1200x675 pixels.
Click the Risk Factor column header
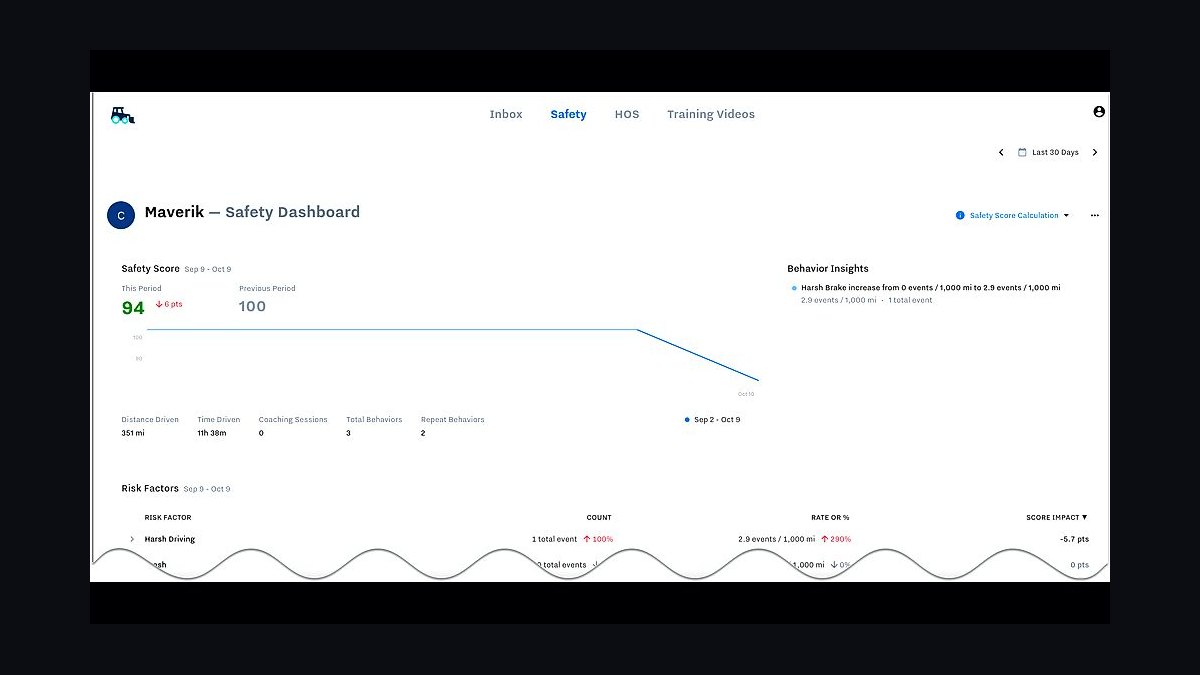click(168, 517)
